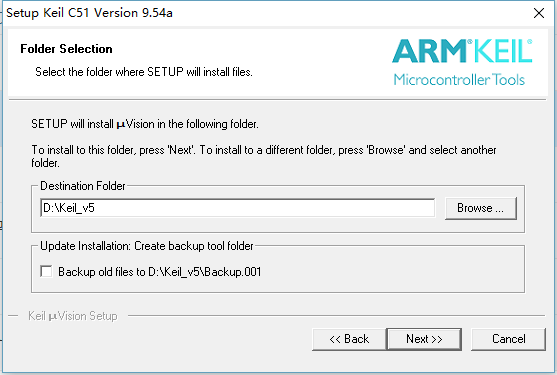Viewport: 557px width, 375px height.
Task: Click the instruction text mentioning 'Browse'
Action: pos(264,156)
